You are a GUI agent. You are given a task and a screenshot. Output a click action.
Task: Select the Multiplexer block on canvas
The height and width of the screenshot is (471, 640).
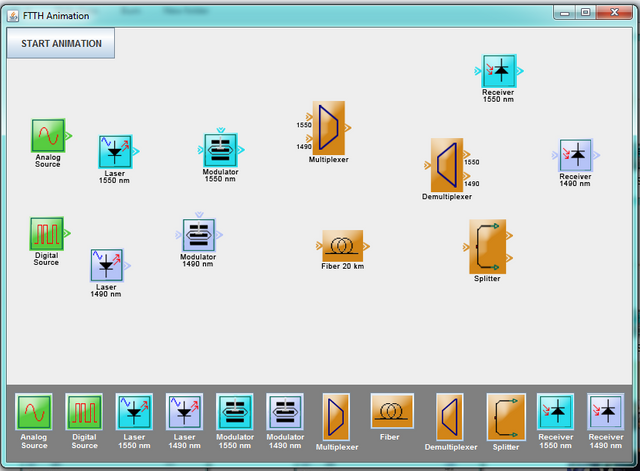click(329, 128)
